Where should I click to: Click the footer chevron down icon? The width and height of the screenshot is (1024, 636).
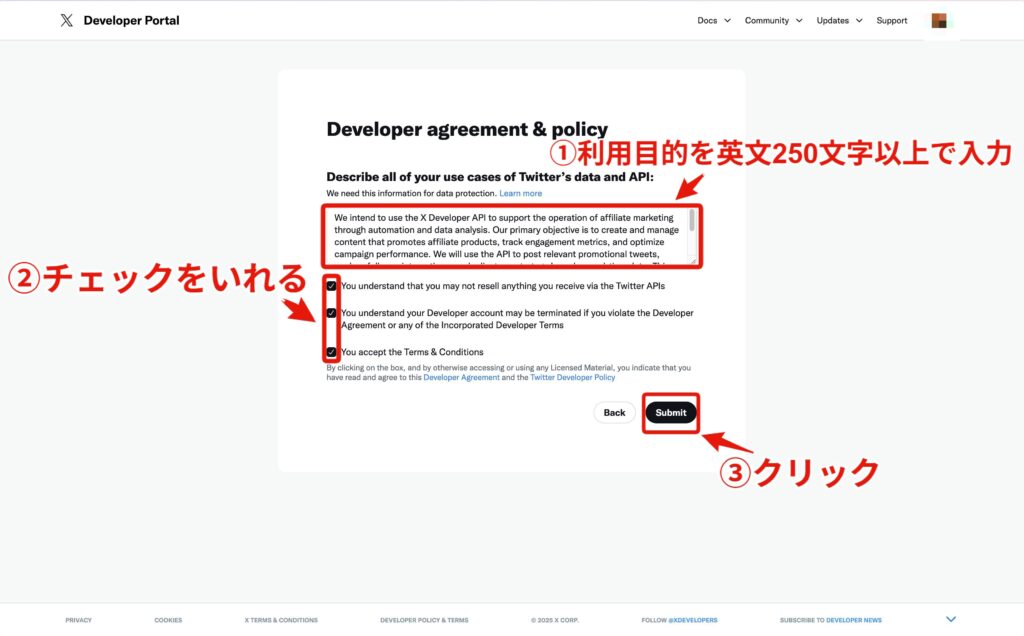[951, 619]
